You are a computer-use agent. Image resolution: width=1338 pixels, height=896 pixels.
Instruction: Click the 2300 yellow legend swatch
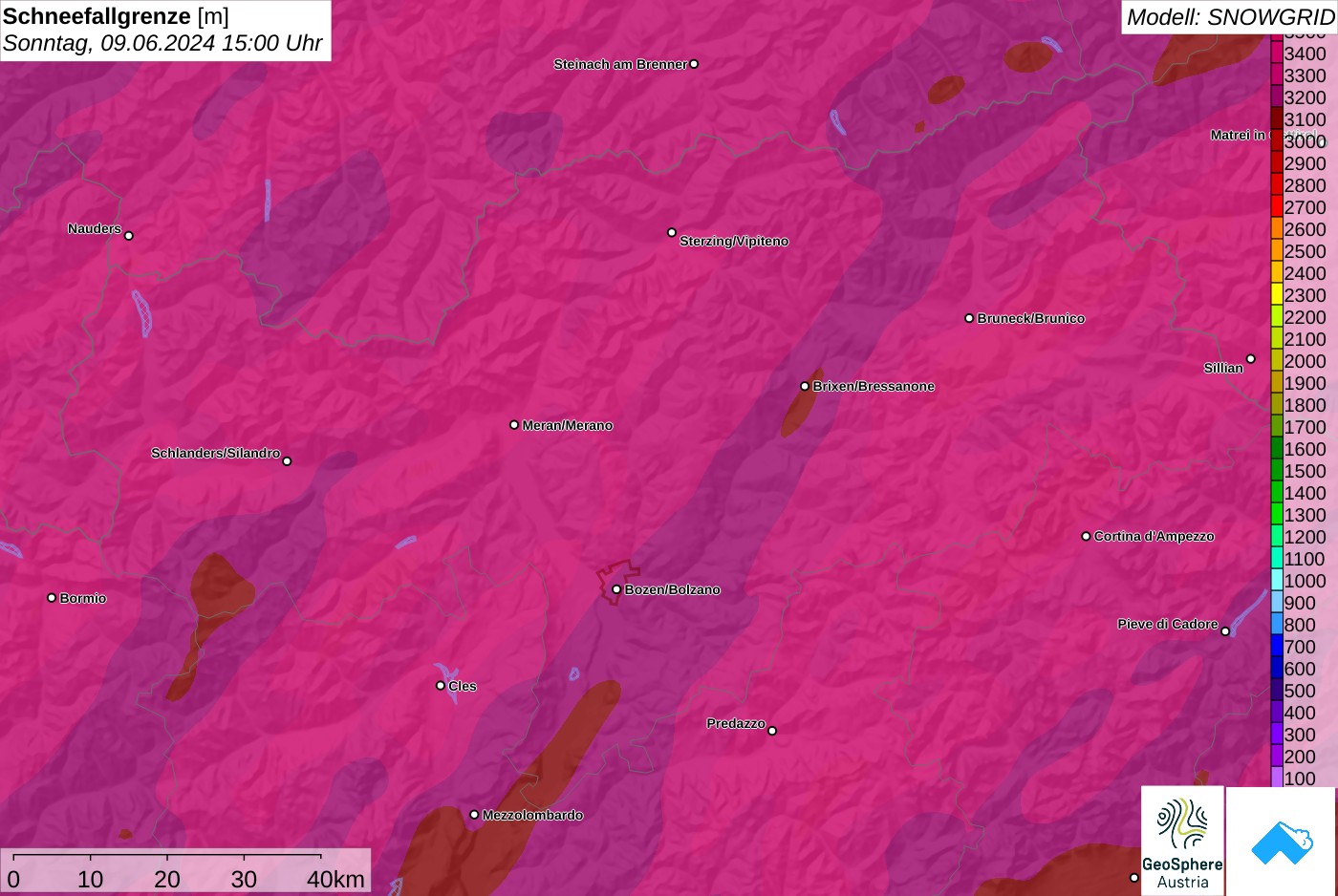pyautogui.click(x=1276, y=295)
